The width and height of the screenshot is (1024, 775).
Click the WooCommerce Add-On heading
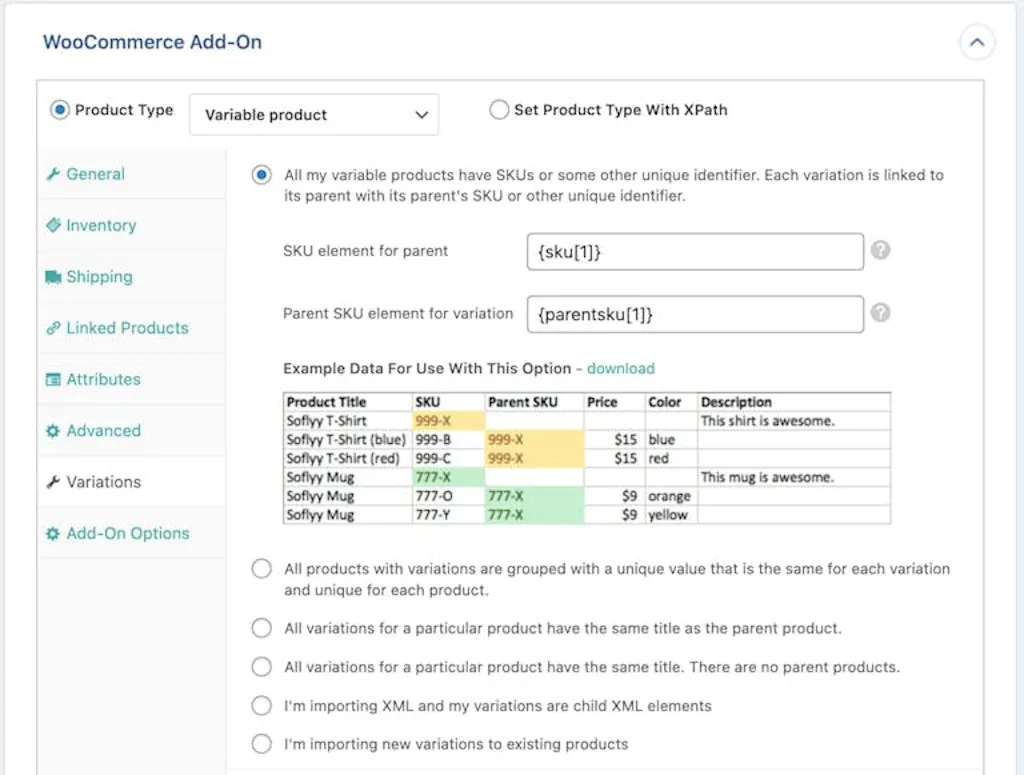coord(152,42)
